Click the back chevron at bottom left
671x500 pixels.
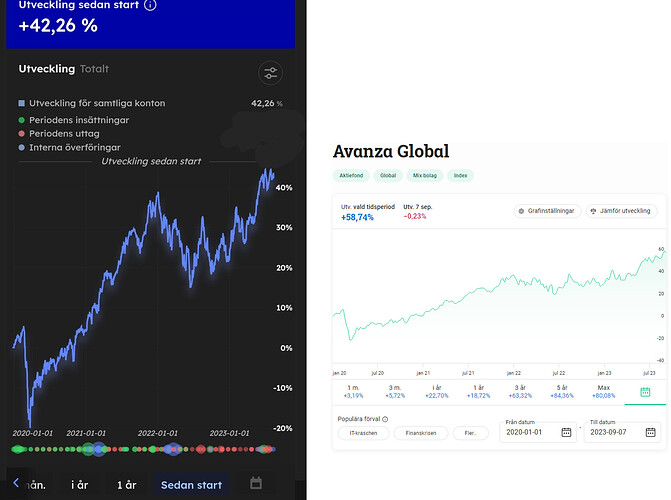(x=16, y=484)
